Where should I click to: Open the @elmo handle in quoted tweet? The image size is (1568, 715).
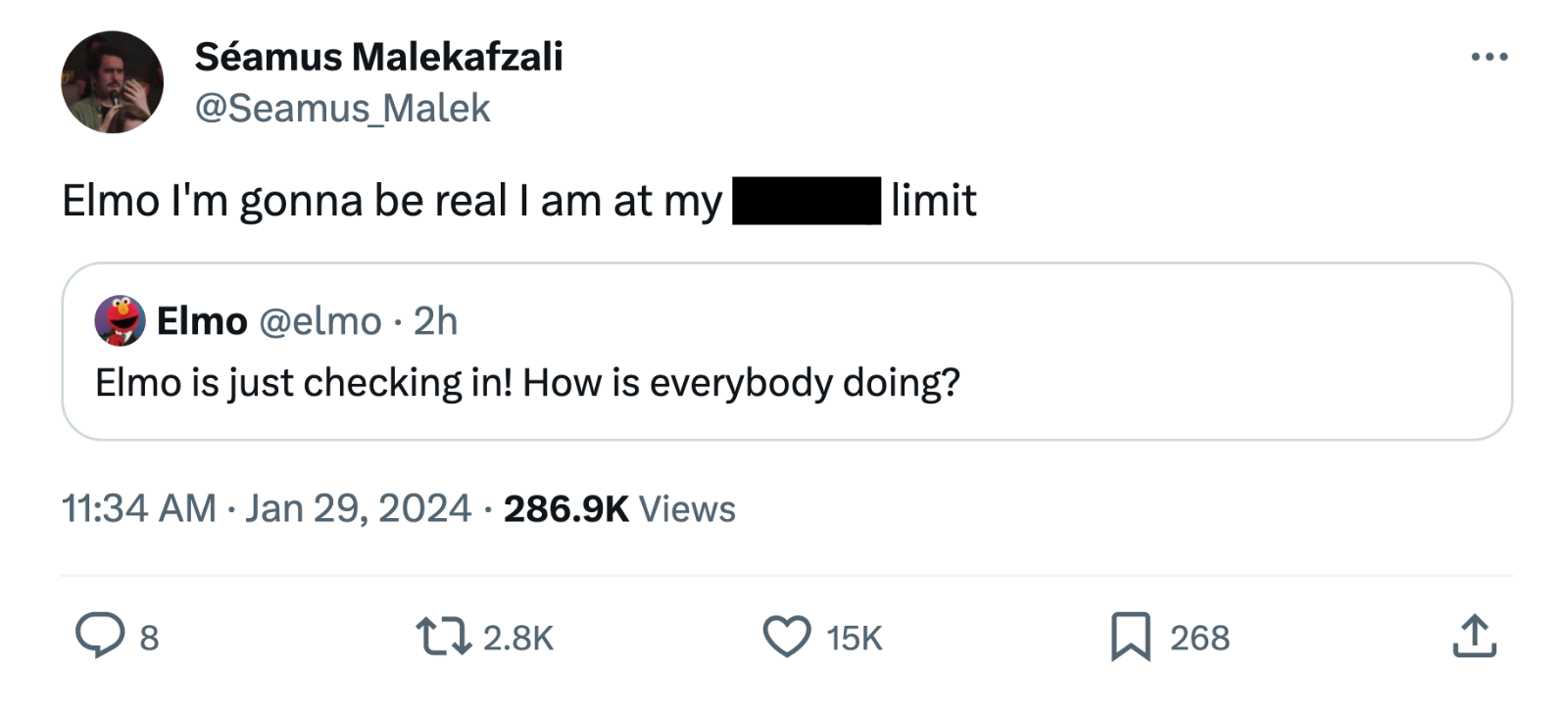point(319,321)
